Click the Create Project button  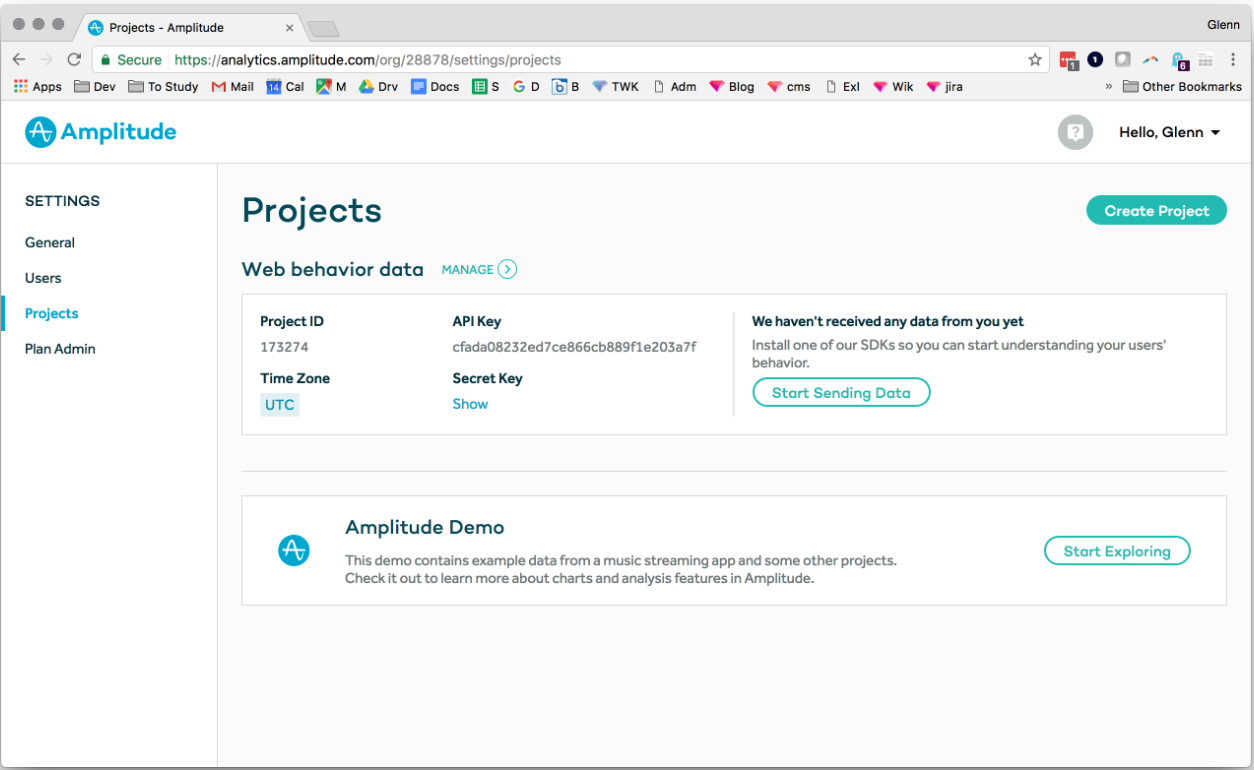(x=1156, y=211)
